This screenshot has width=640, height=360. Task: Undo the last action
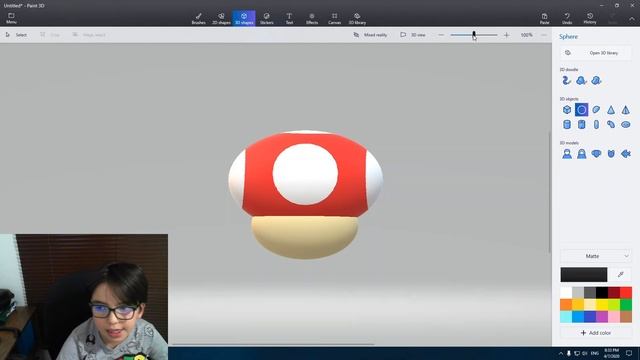[567, 18]
